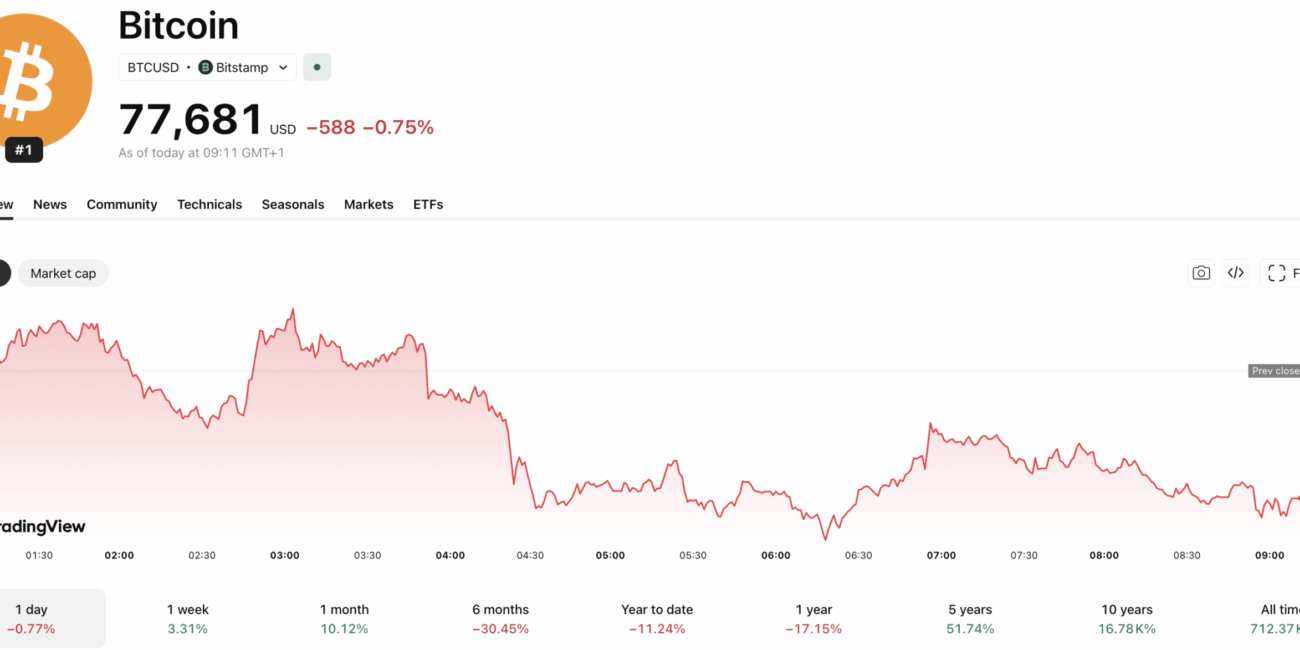Expand chart to fullscreen view
The image size is (1300, 650).
tap(1277, 273)
